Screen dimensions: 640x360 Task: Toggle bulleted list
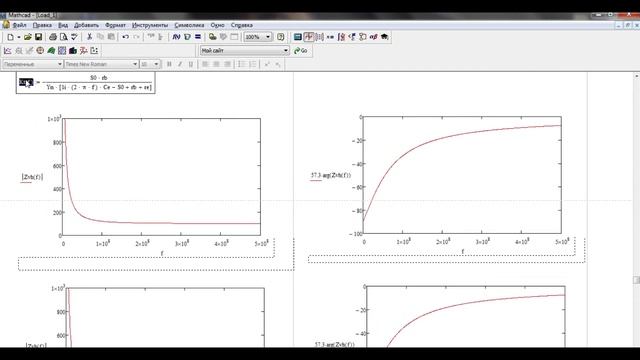click(242, 64)
